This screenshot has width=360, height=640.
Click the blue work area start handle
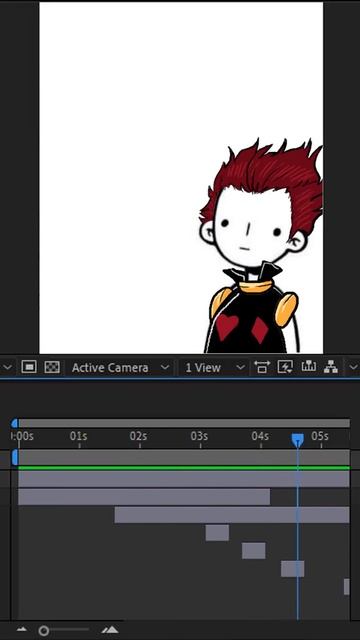(x=15, y=457)
